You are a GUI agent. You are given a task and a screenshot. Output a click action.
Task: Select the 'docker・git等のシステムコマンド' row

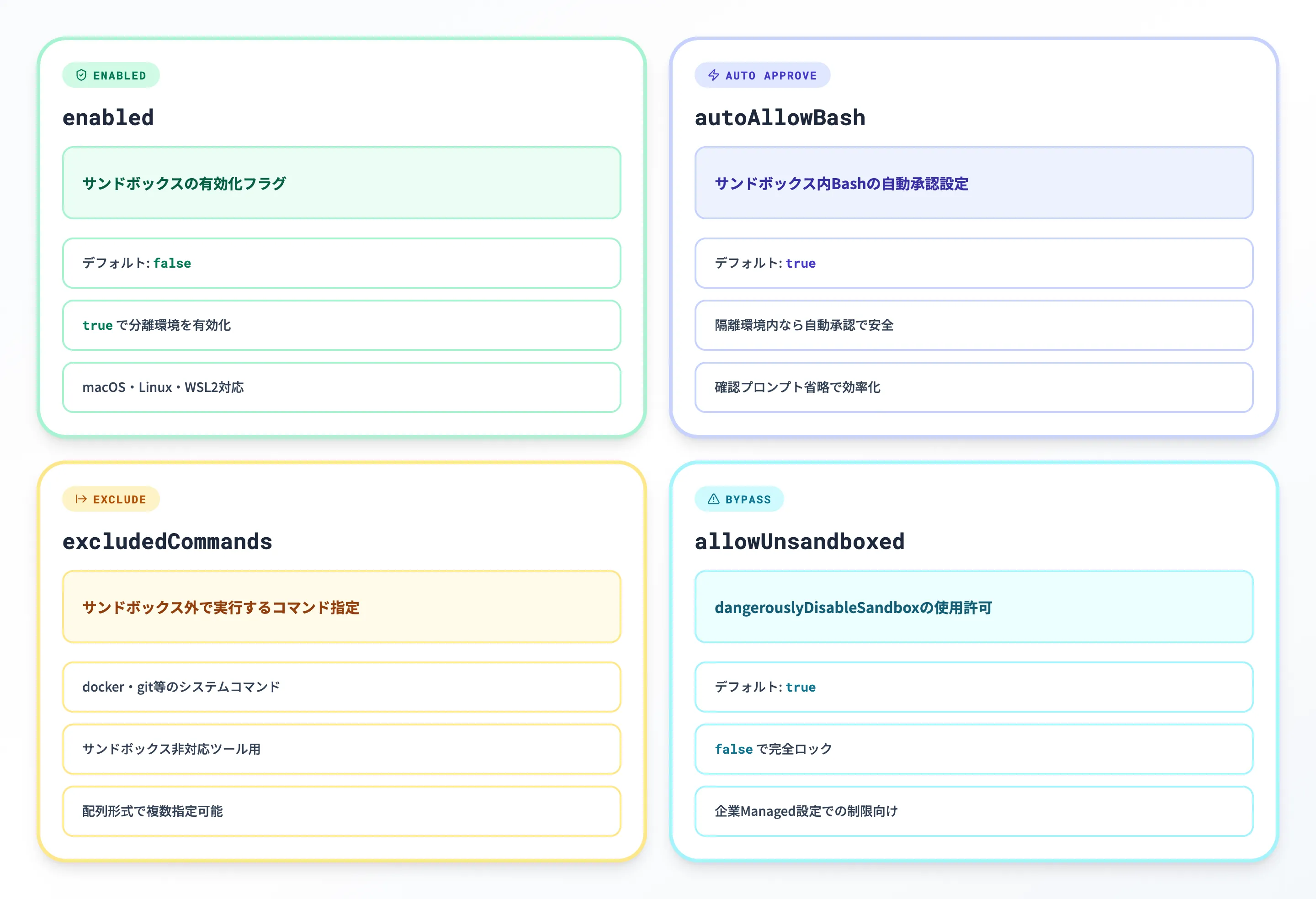click(341, 687)
